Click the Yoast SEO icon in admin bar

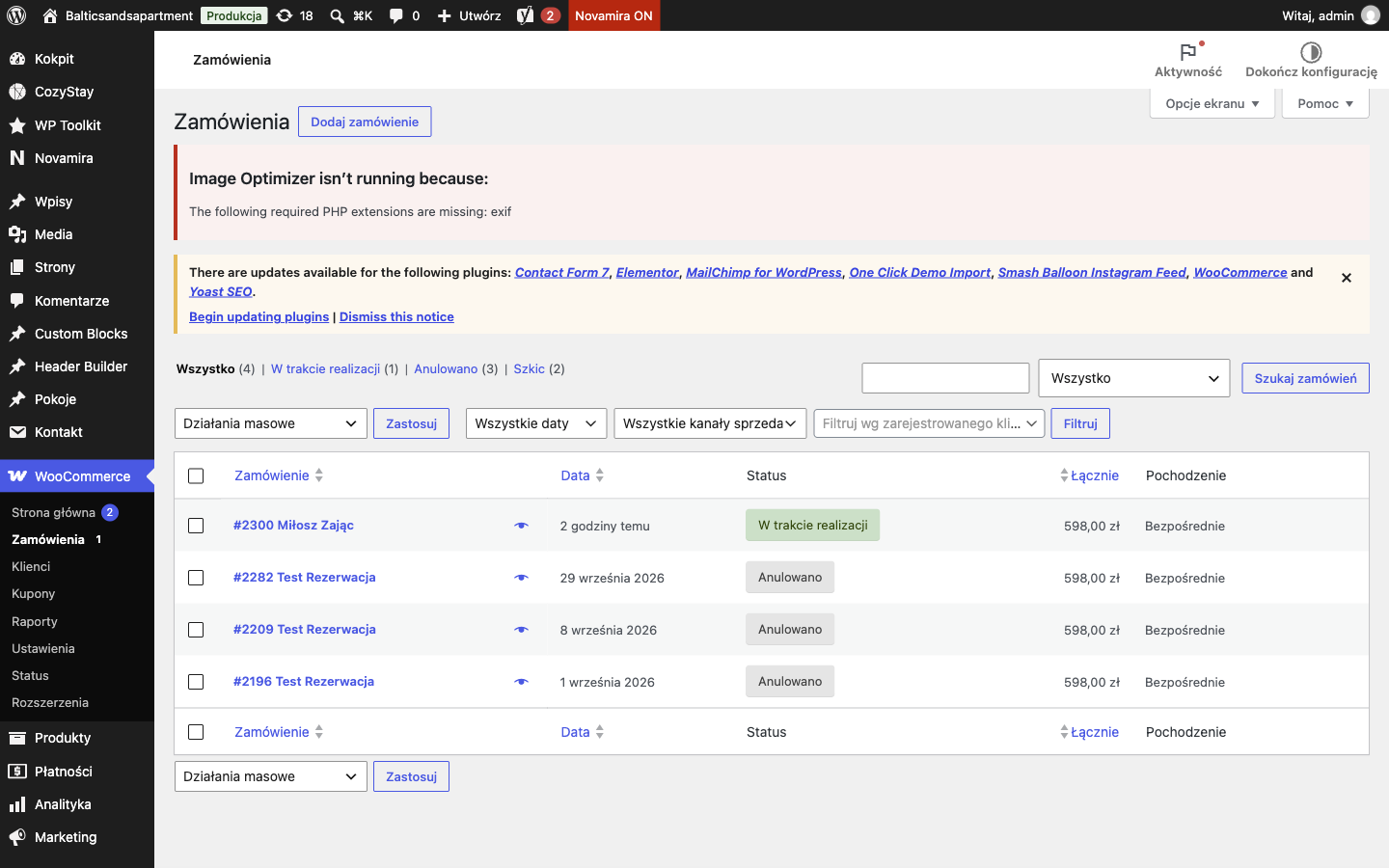tap(526, 15)
